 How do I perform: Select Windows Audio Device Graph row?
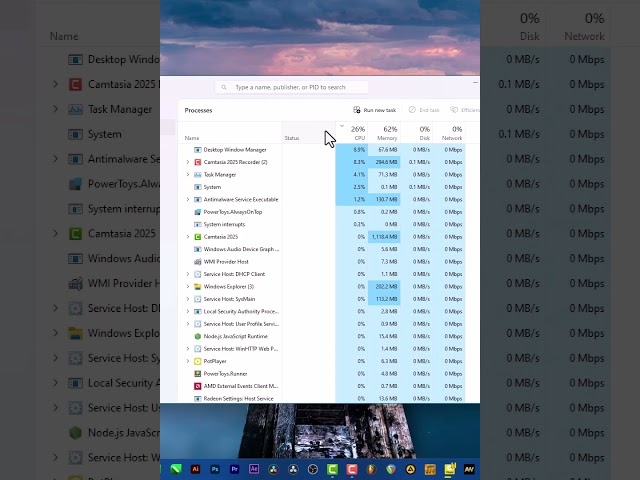point(322,249)
